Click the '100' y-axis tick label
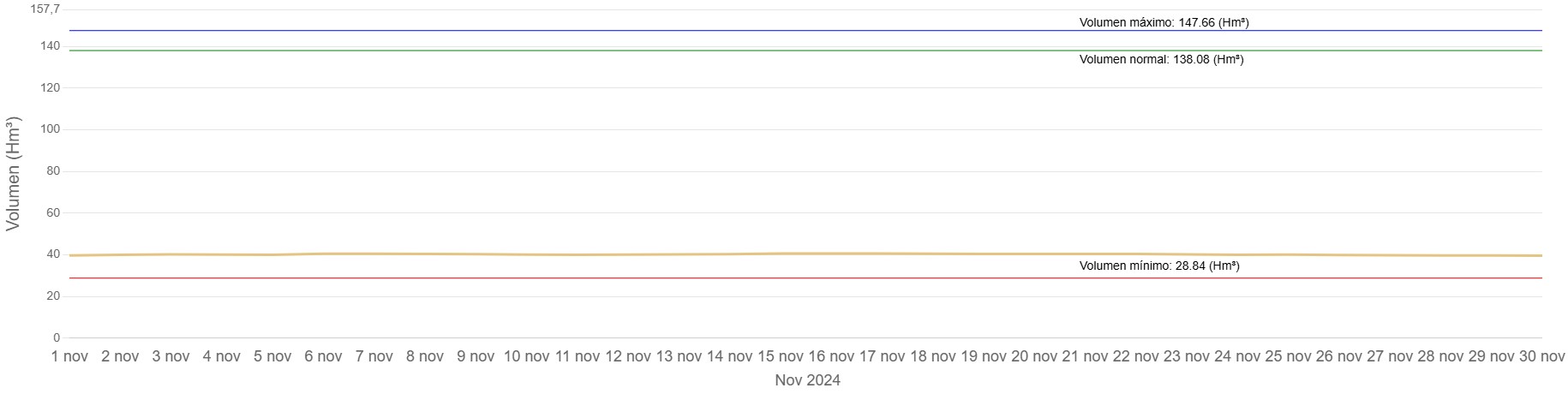1568x394 pixels. coord(50,129)
